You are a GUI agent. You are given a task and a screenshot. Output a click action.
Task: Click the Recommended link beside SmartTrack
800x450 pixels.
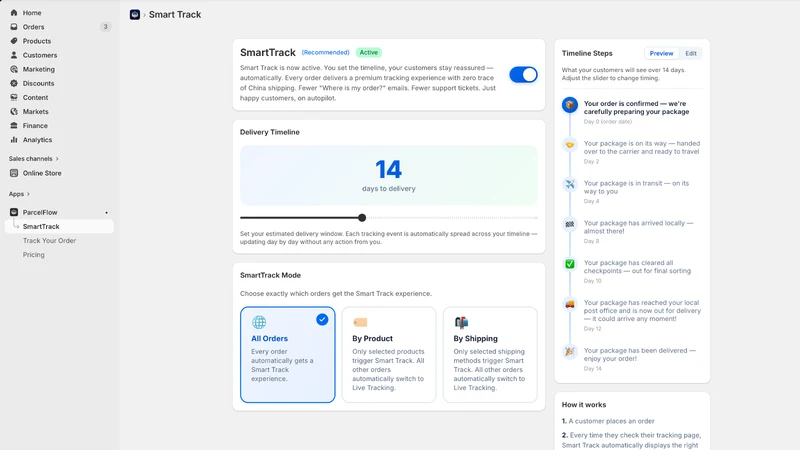[326, 53]
